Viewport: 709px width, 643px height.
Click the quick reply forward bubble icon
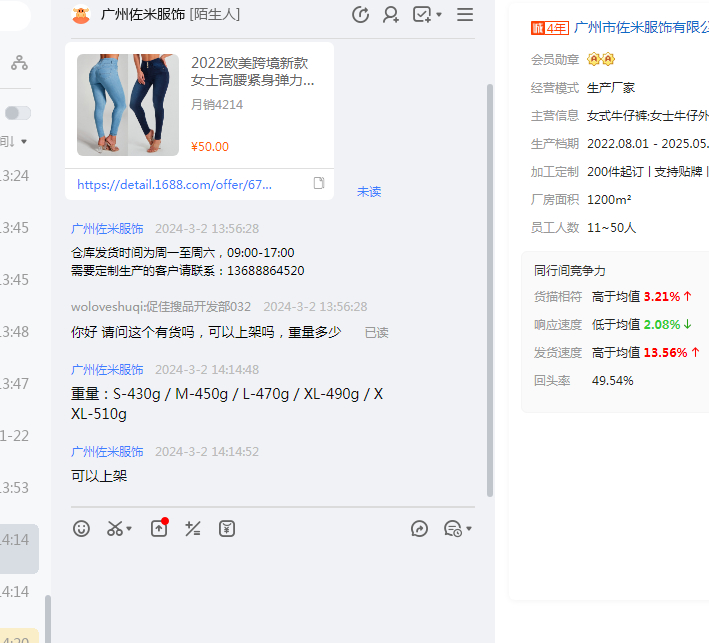click(420, 529)
